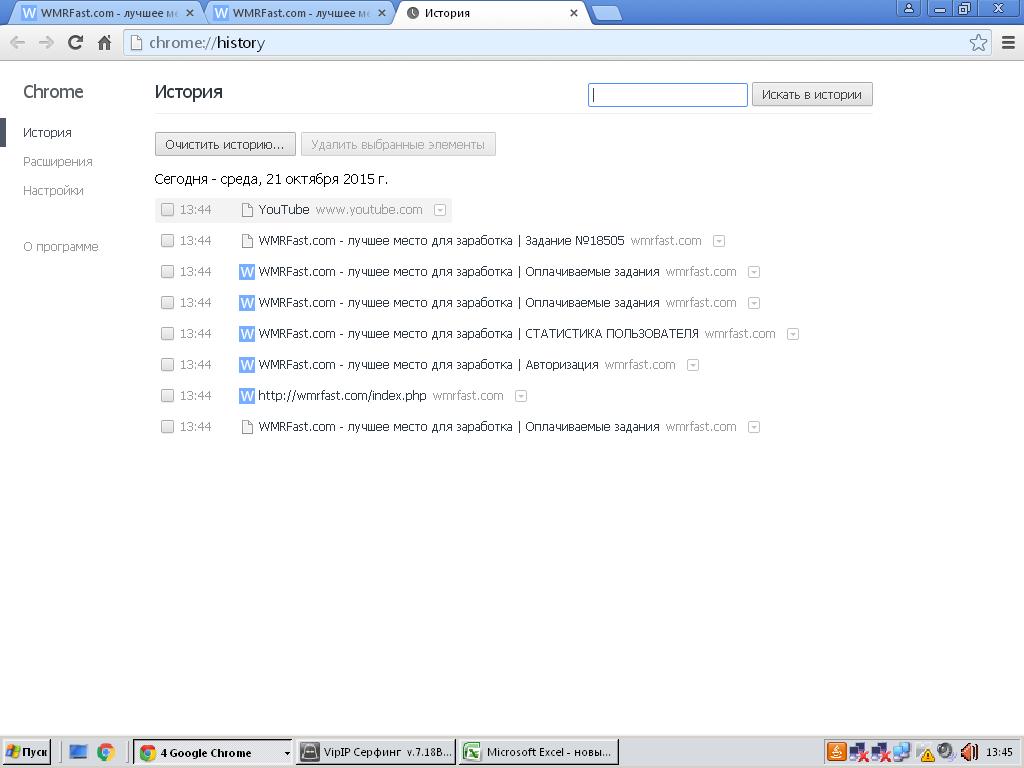
Task: Open the Пуск start button
Action: (x=26, y=752)
